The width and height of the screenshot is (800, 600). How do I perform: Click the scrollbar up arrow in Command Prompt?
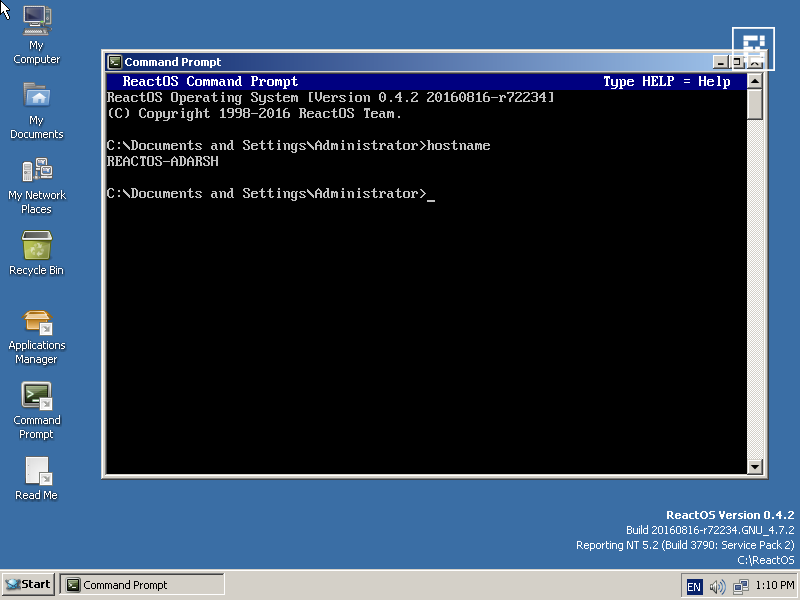pyautogui.click(x=755, y=81)
